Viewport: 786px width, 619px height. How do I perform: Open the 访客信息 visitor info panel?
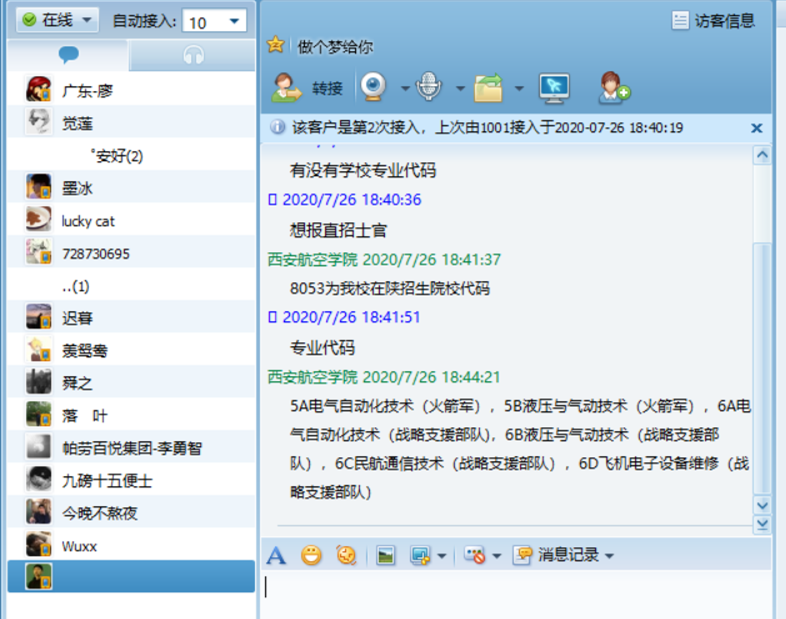pos(713,20)
